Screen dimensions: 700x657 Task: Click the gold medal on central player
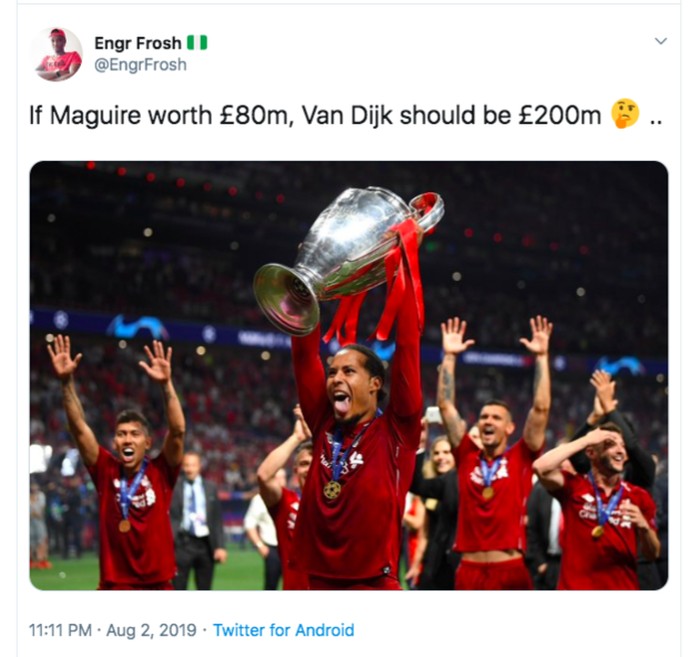point(332,490)
